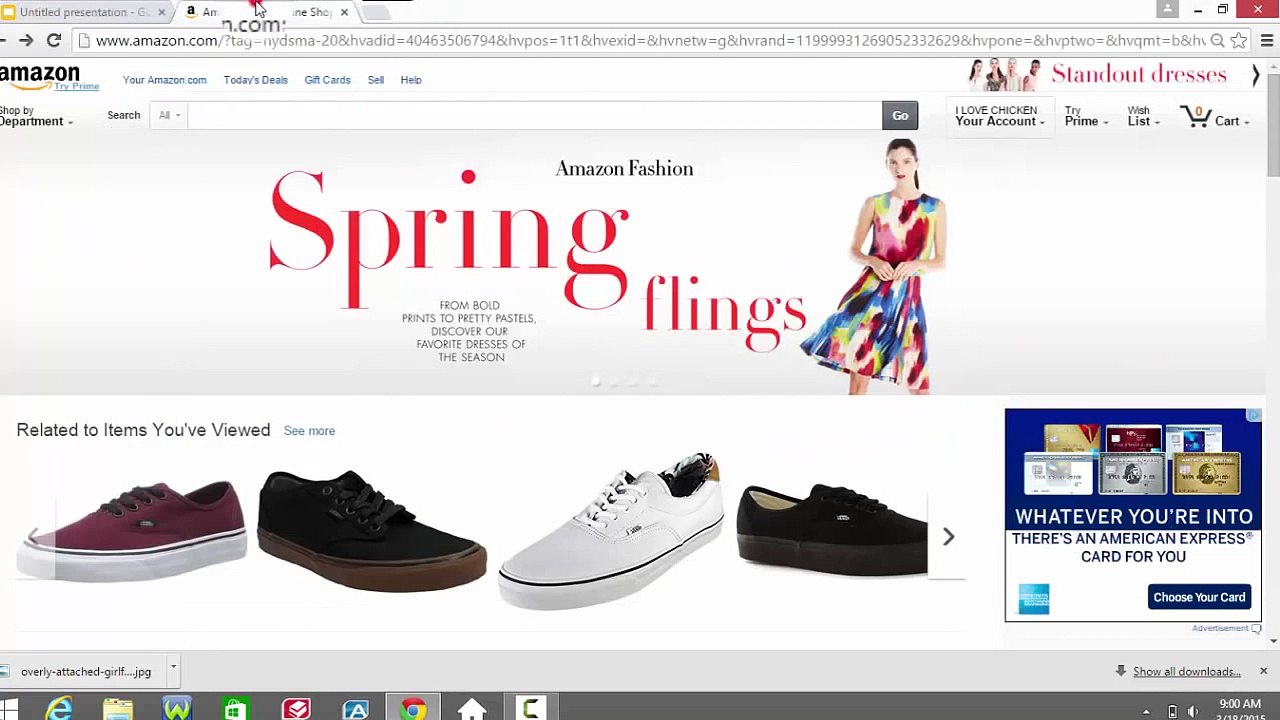Open the Try Prime link under logo

77,87
